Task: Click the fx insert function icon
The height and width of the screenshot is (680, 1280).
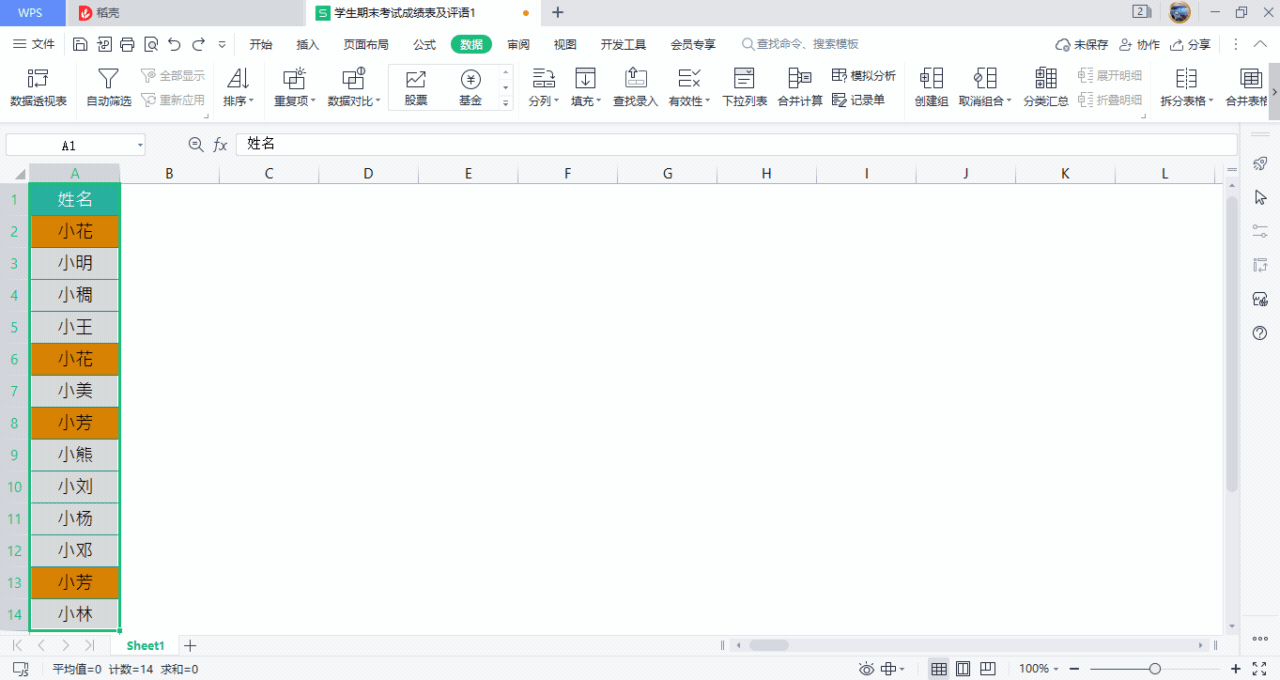Action: tap(220, 145)
